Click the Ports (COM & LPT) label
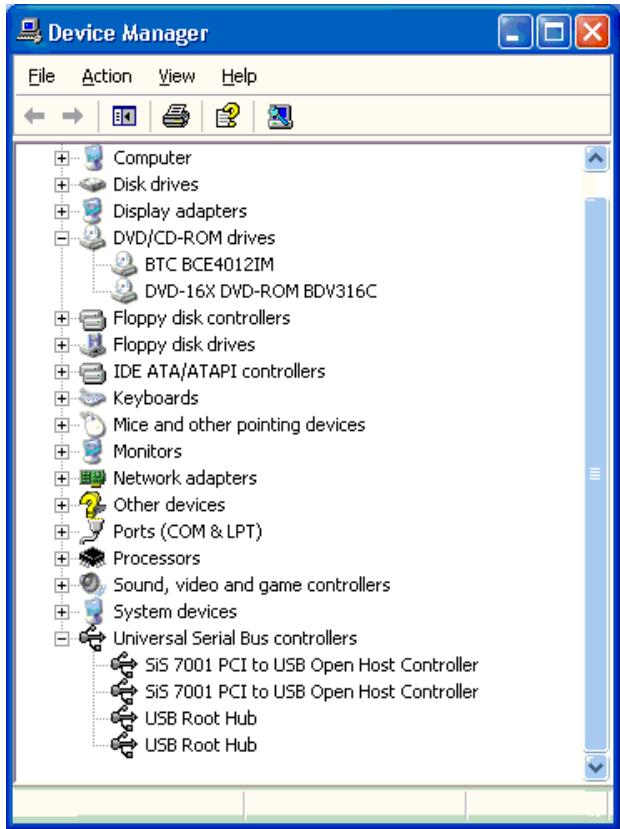 [x=188, y=532]
